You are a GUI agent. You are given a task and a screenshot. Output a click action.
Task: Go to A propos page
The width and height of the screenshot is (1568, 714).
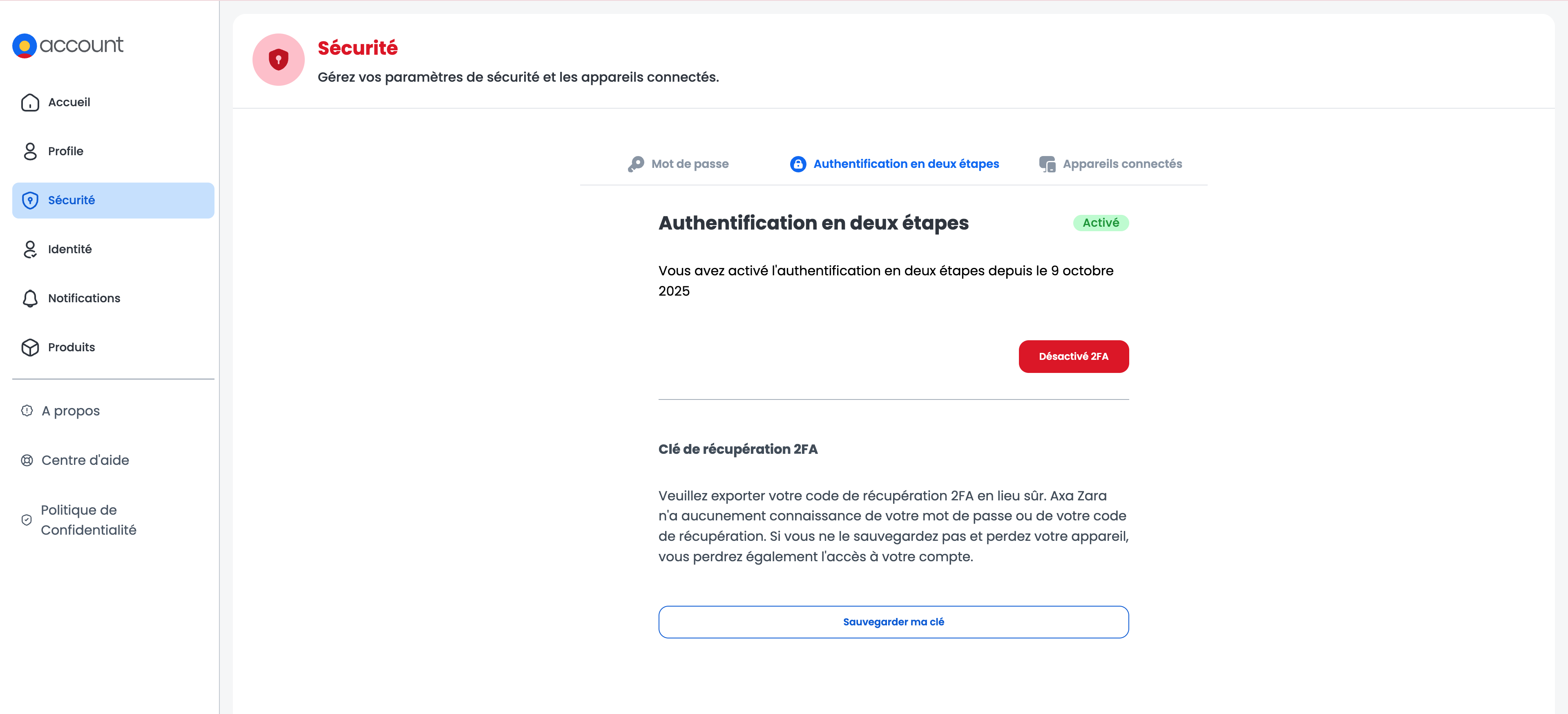click(71, 411)
